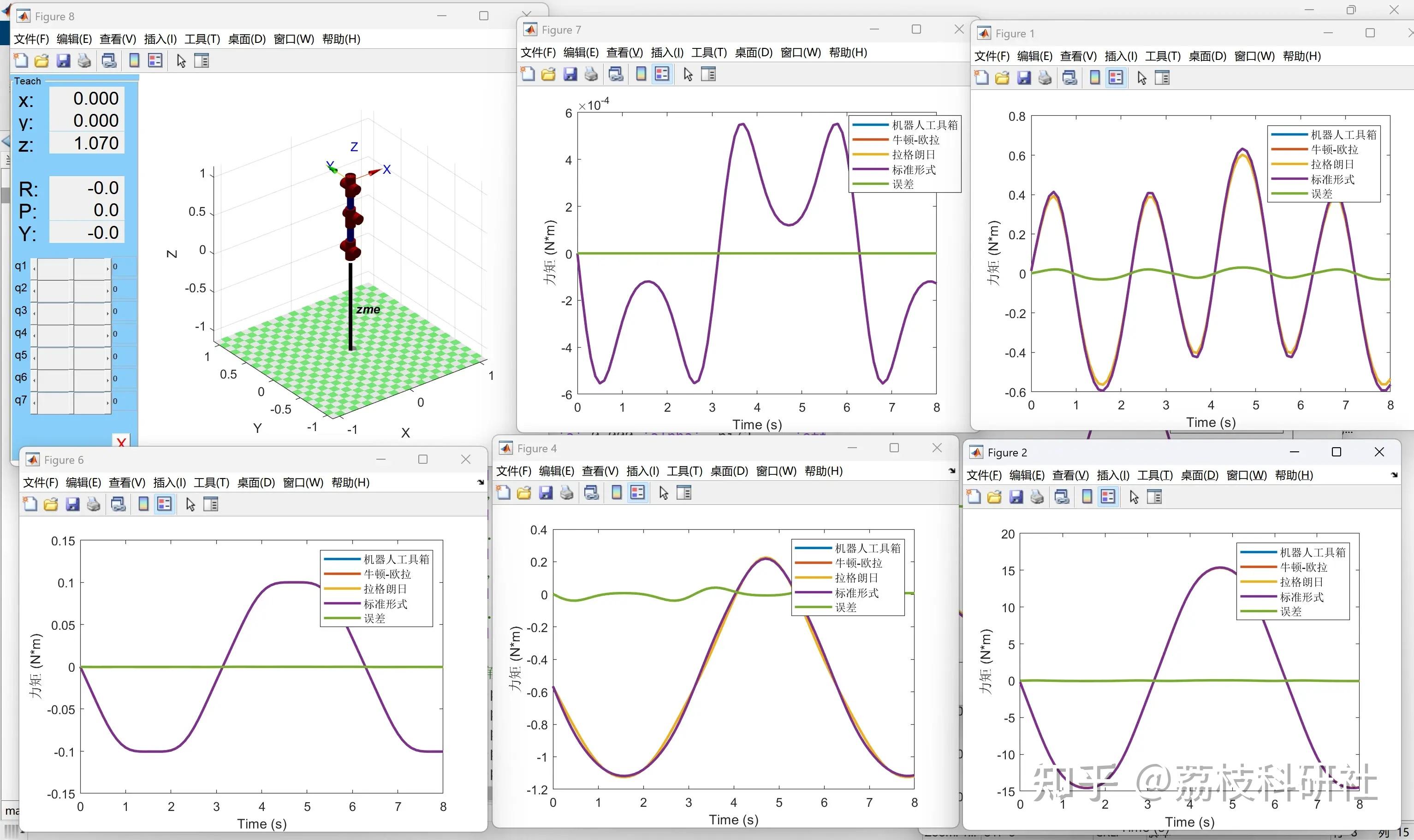Print Figure 6 with the printer icon
The width and height of the screenshot is (1414, 840).
94,504
